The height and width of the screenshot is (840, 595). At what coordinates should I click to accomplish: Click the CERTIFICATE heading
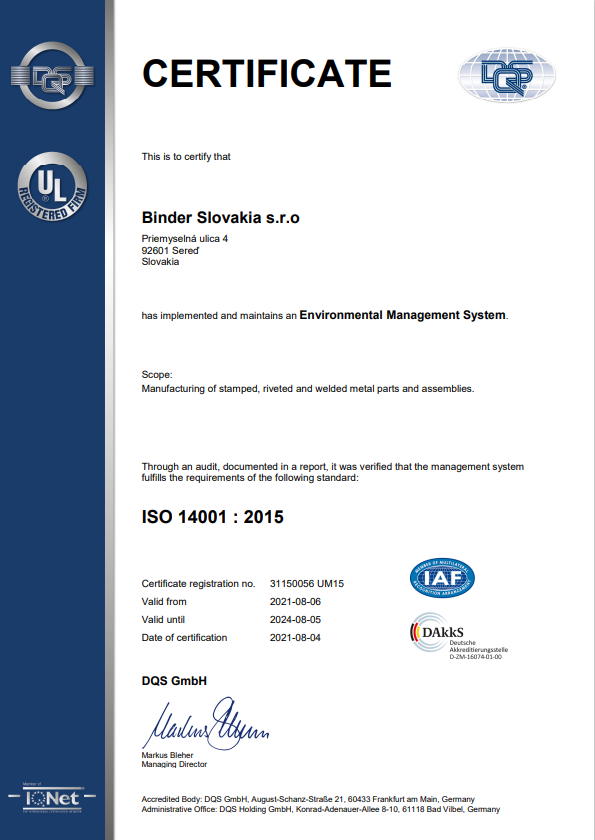(x=267, y=73)
